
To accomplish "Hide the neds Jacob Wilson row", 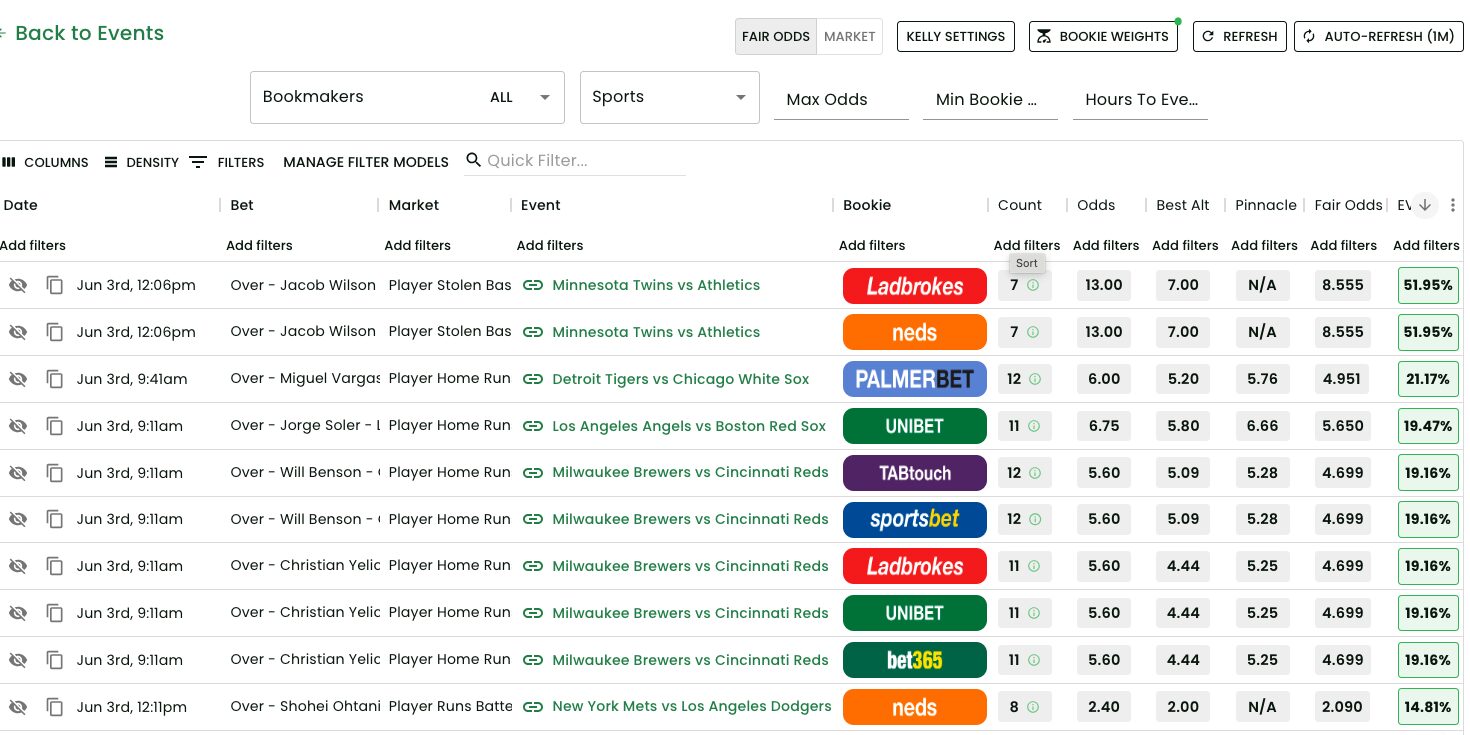I will [17, 332].
